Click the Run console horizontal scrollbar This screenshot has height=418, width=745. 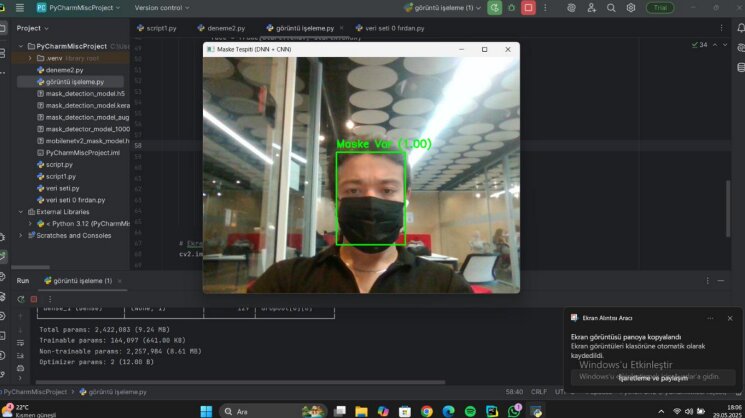[240, 382]
